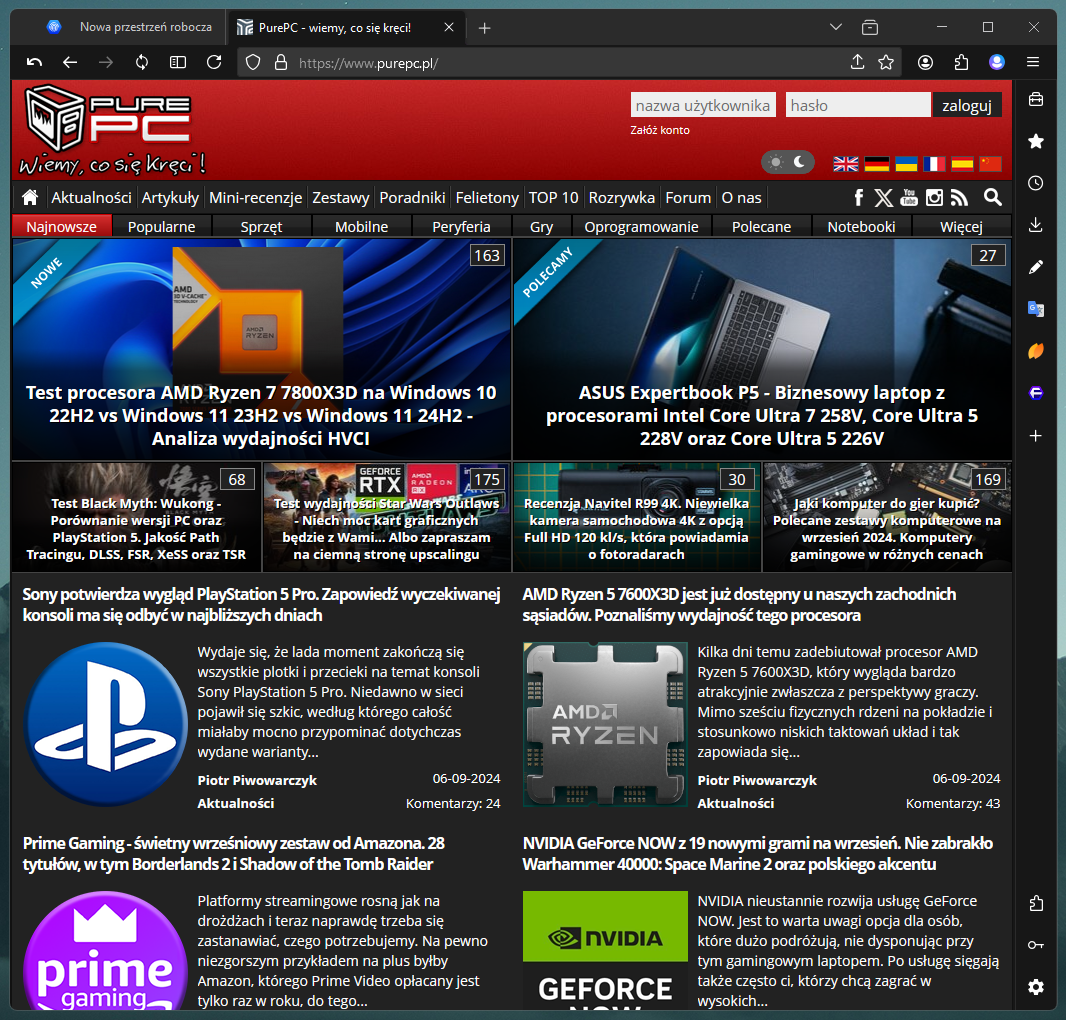Expand the Więcej category tab
The width and height of the screenshot is (1066, 1020).
point(961,227)
